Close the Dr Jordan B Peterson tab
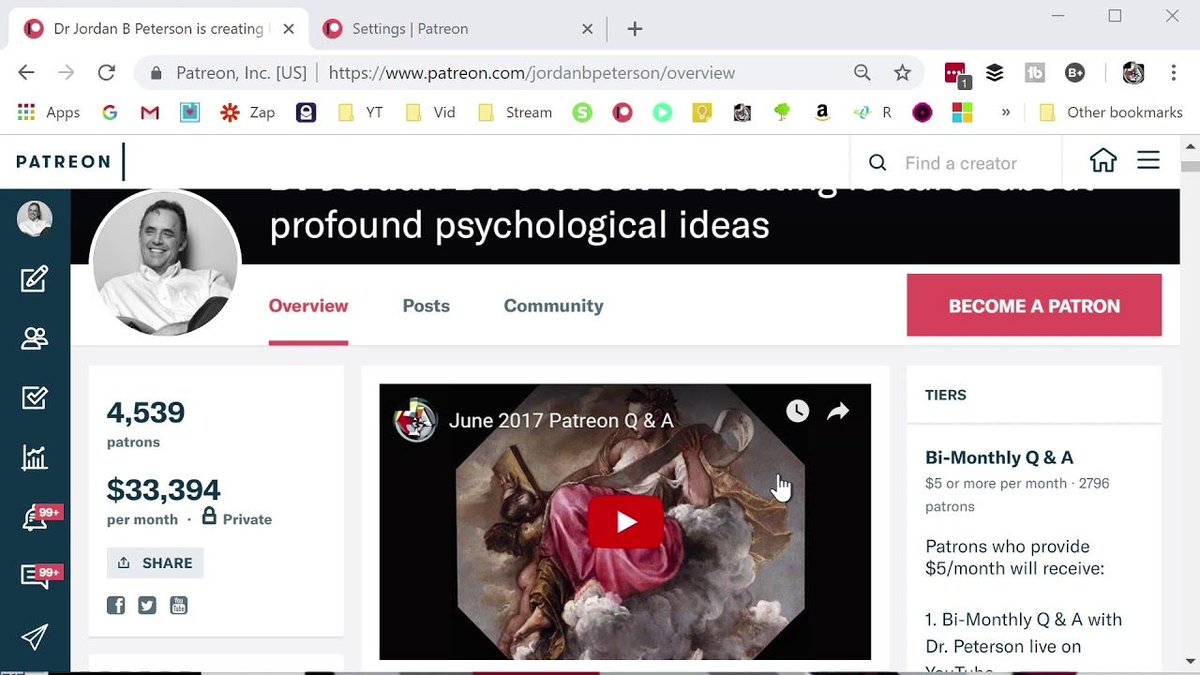 pyautogui.click(x=289, y=29)
